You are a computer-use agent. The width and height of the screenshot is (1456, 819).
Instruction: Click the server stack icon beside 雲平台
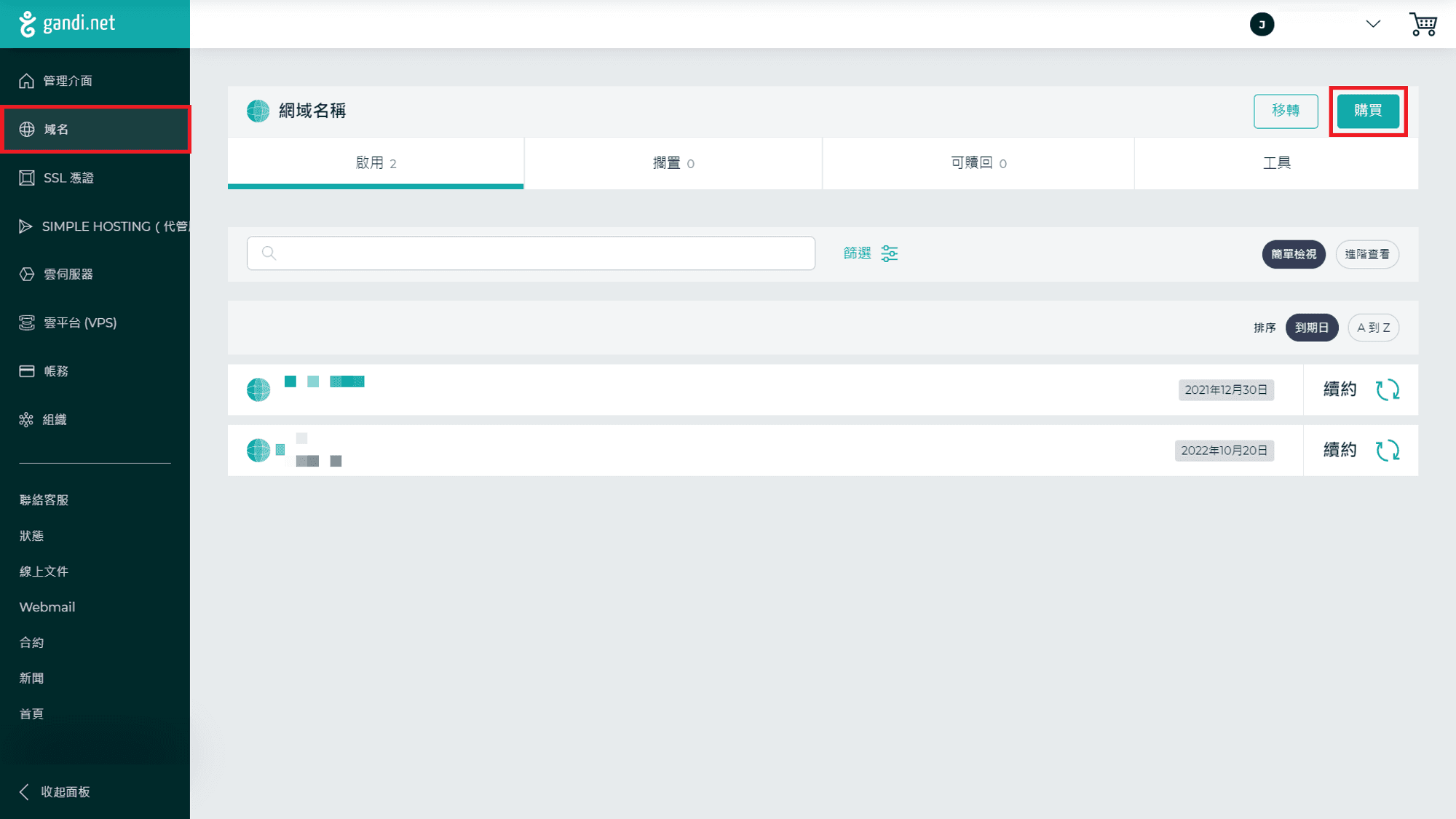point(27,323)
